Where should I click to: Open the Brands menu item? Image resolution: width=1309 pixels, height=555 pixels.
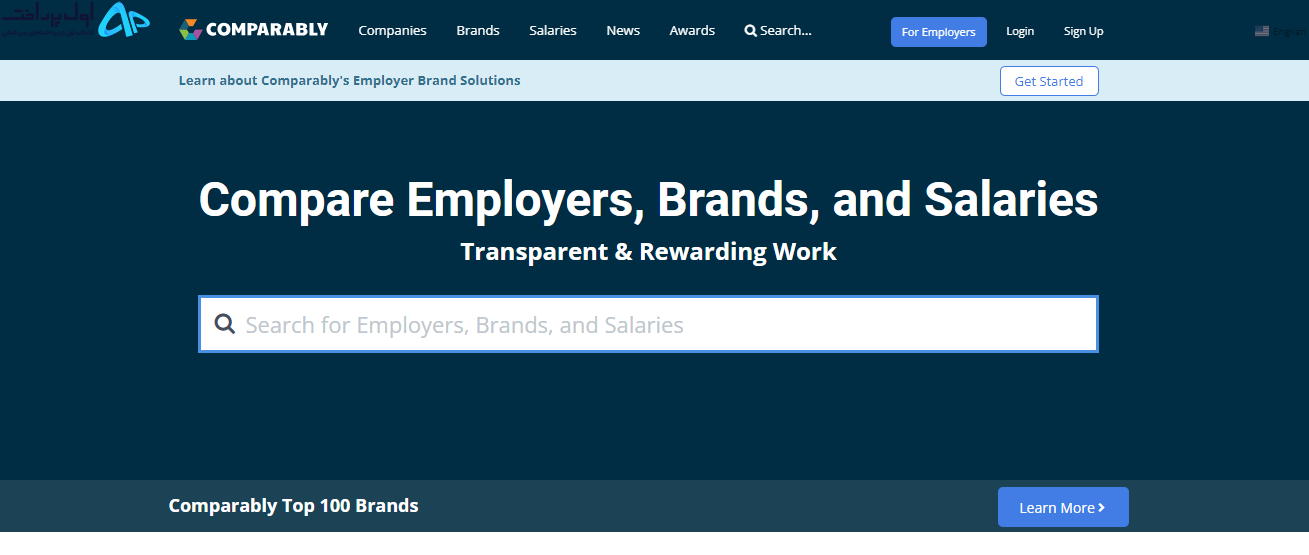[x=478, y=30]
